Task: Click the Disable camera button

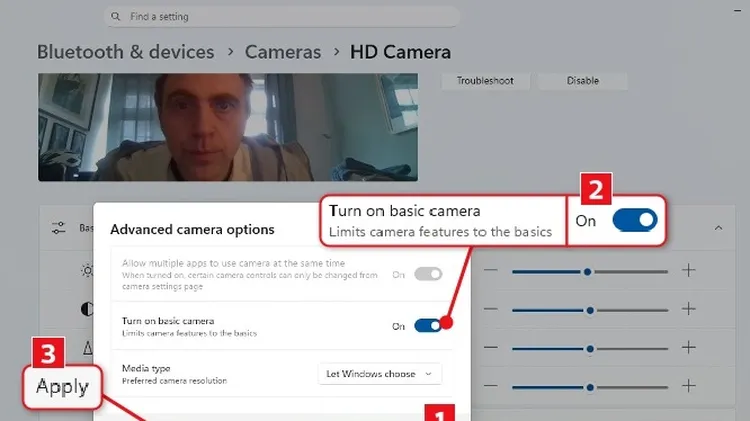Action: pyautogui.click(x=583, y=80)
